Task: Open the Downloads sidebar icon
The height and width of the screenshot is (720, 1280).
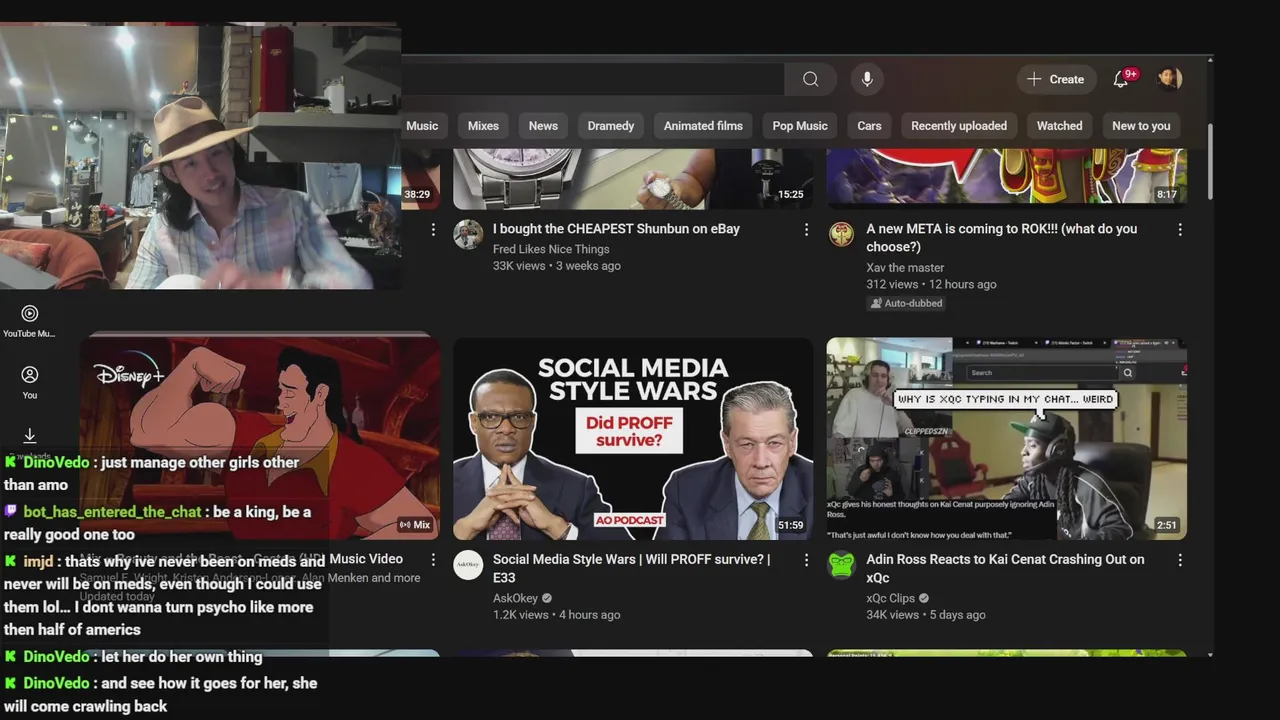Action: point(30,437)
